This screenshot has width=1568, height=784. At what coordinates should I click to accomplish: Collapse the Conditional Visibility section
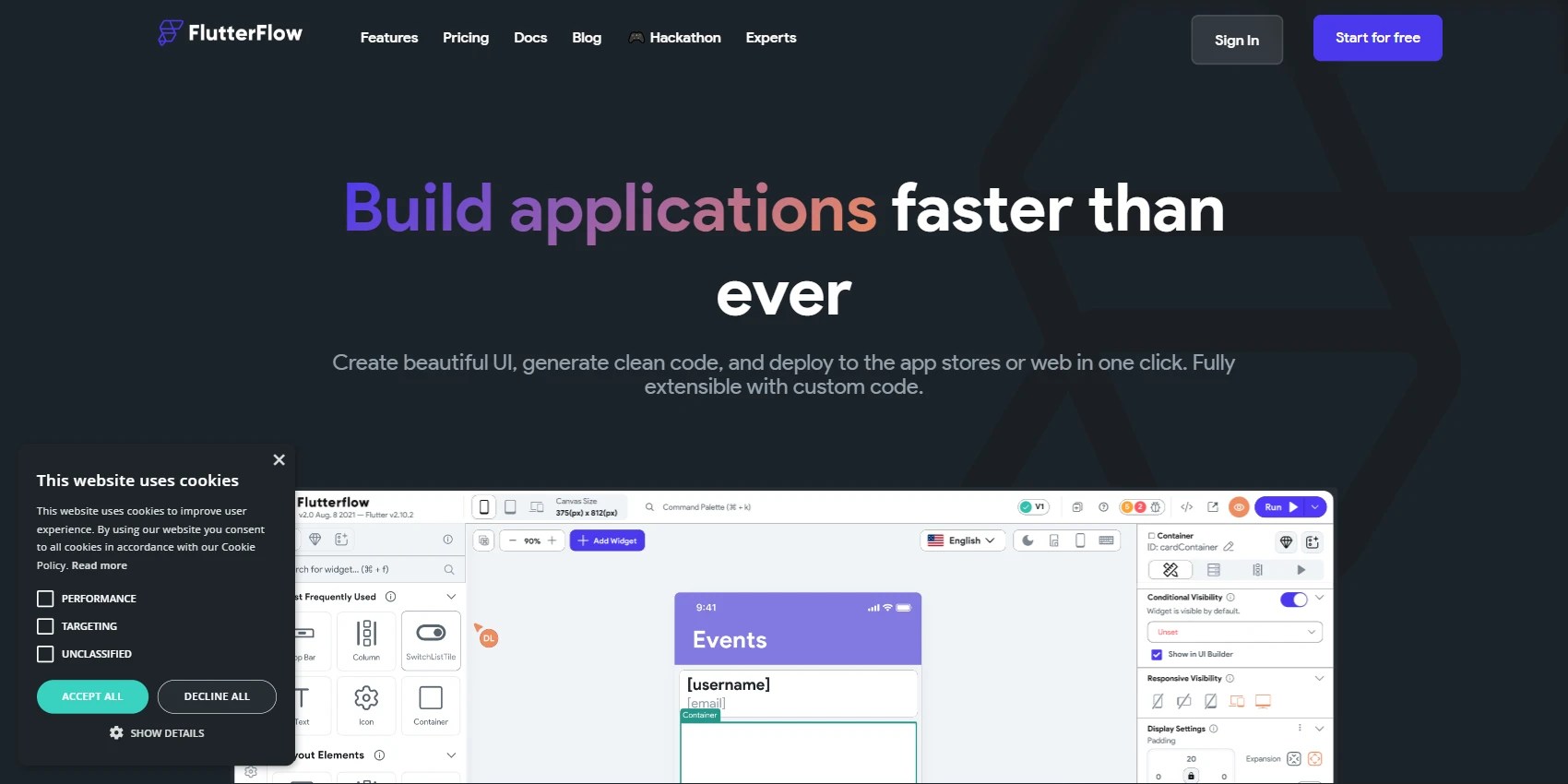point(1320,598)
